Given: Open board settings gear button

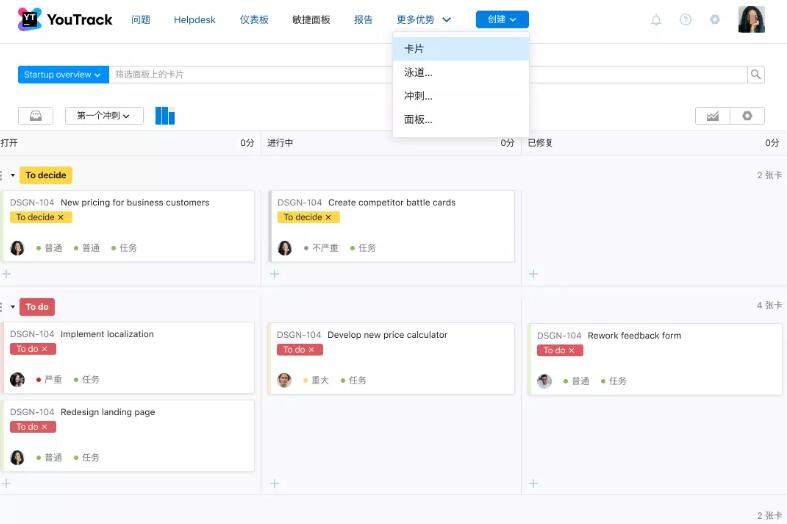Looking at the screenshot, I should (747, 116).
